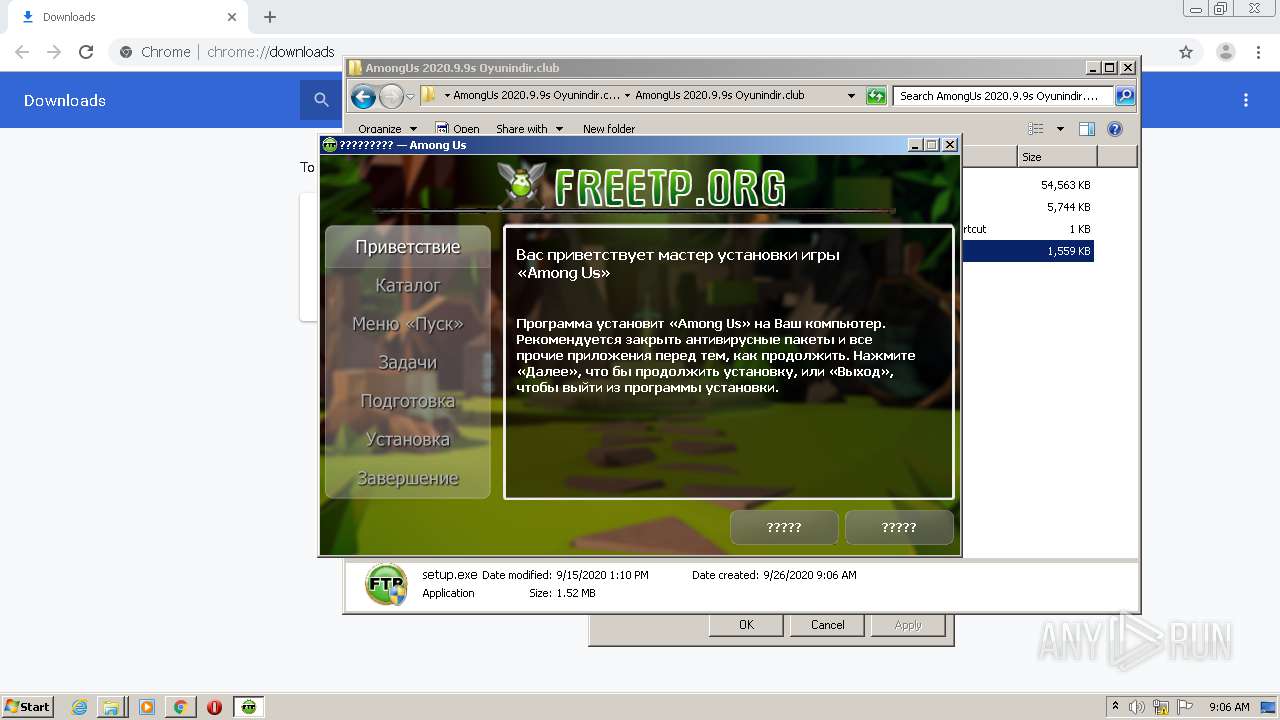Toggle the preview pane icon
This screenshot has height=720, width=1280.
click(1087, 128)
